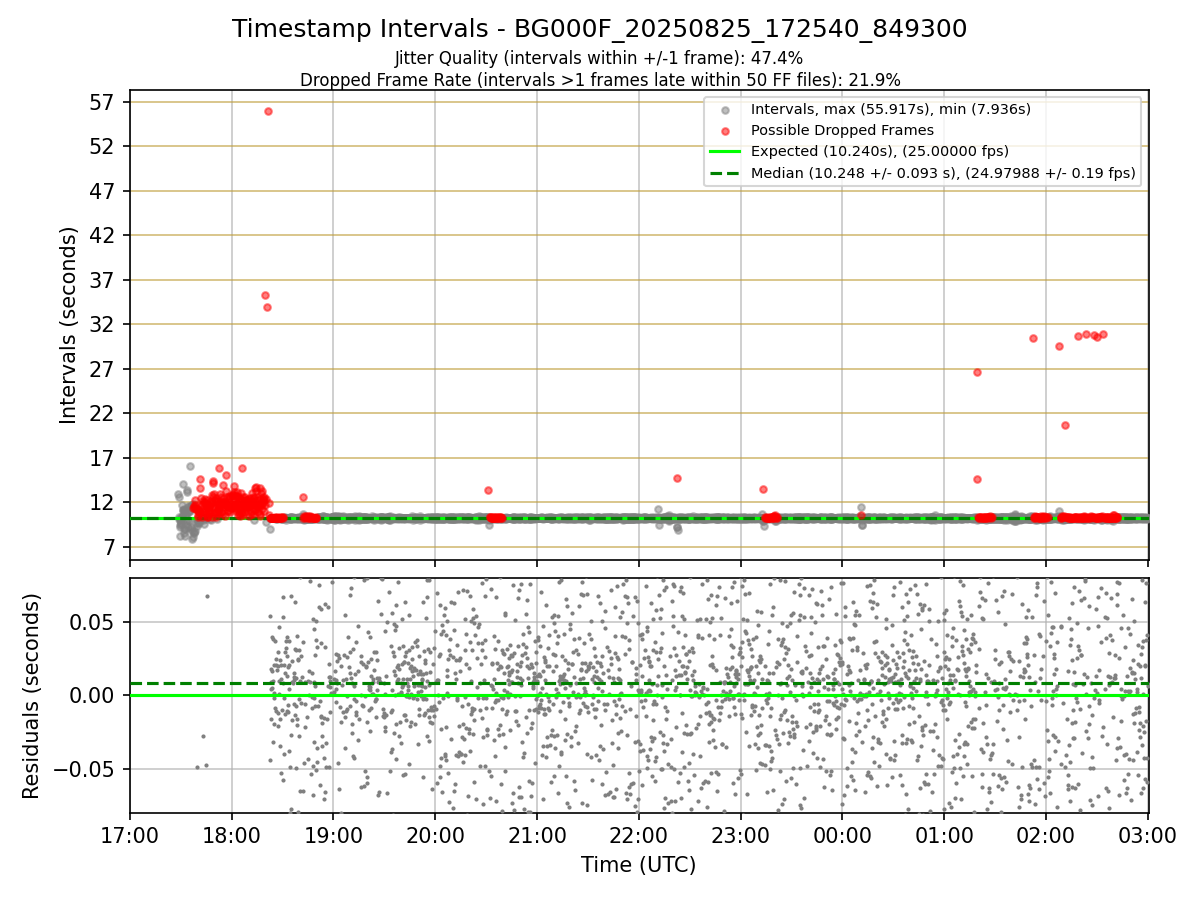Click the '21:00' x-axis tick label

(537, 836)
